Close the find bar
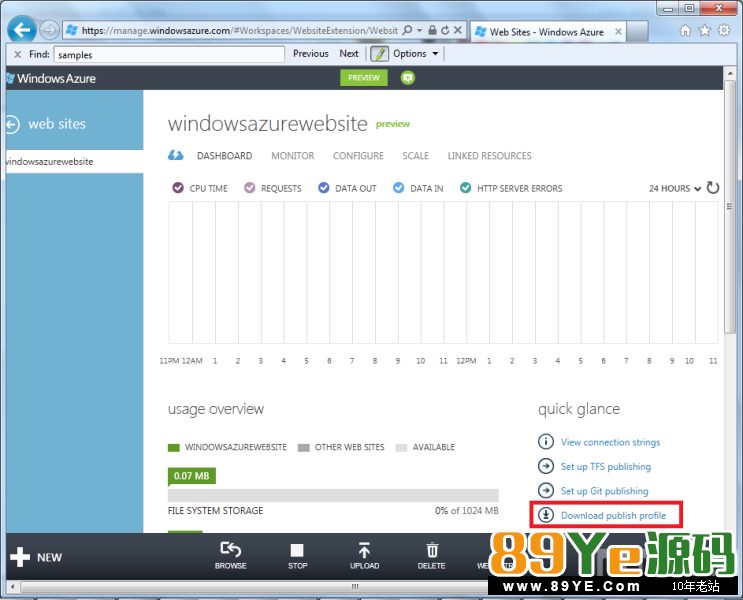This screenshot has height=600, width=743. click(x=18, y=55)
